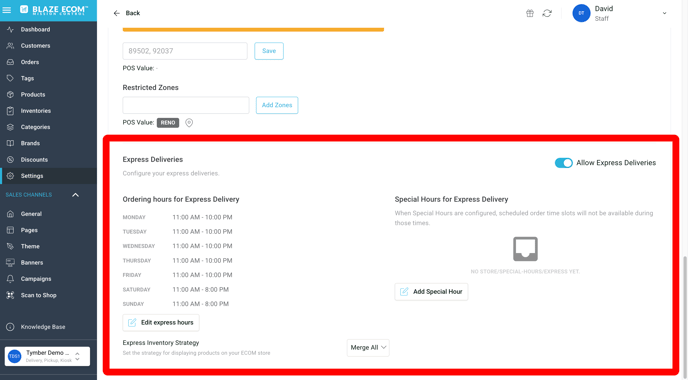Click the Campaigns bell icon

pyautogui.click(x=10, y=279)
